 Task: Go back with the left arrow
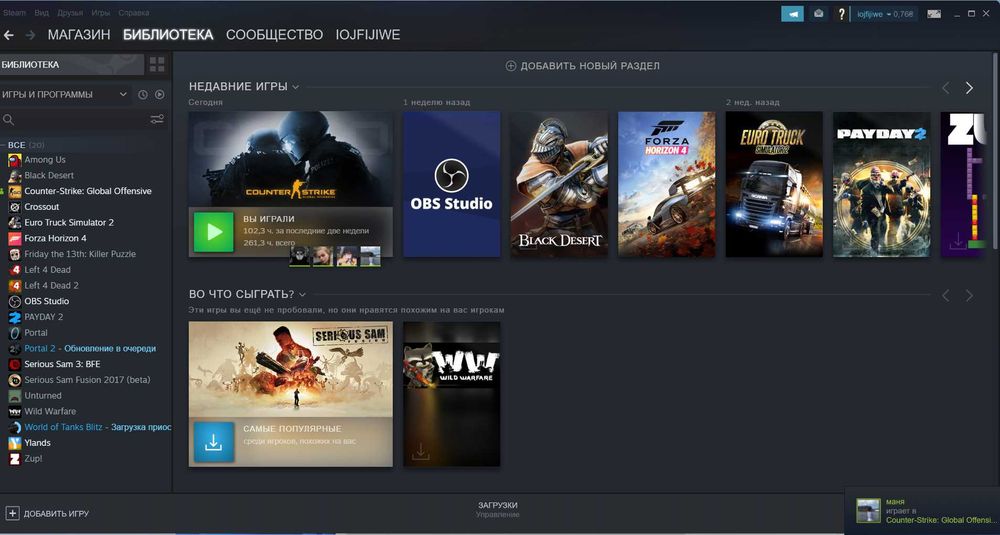coord(8,35)
